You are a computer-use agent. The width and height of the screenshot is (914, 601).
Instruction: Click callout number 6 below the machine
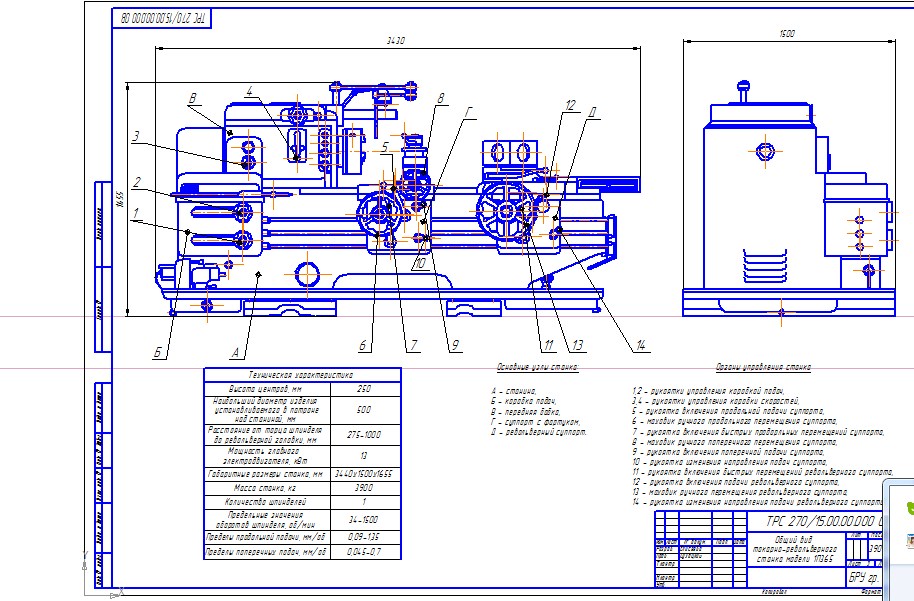(363, 346)
